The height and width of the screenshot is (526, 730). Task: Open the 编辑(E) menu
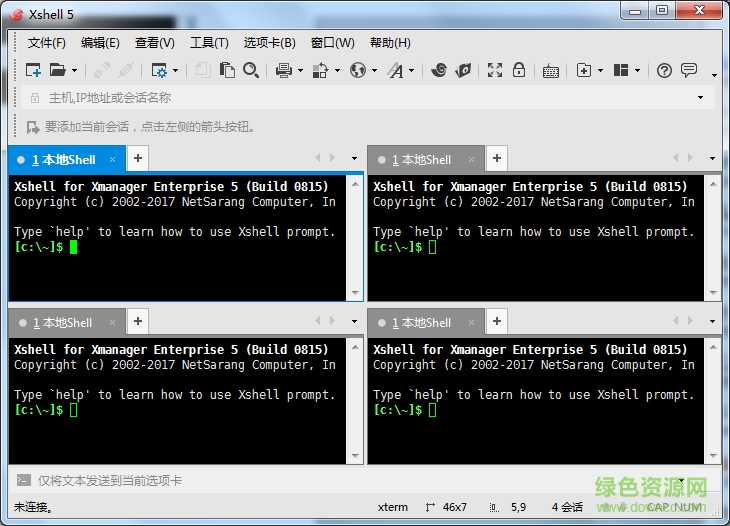(100, 43)
